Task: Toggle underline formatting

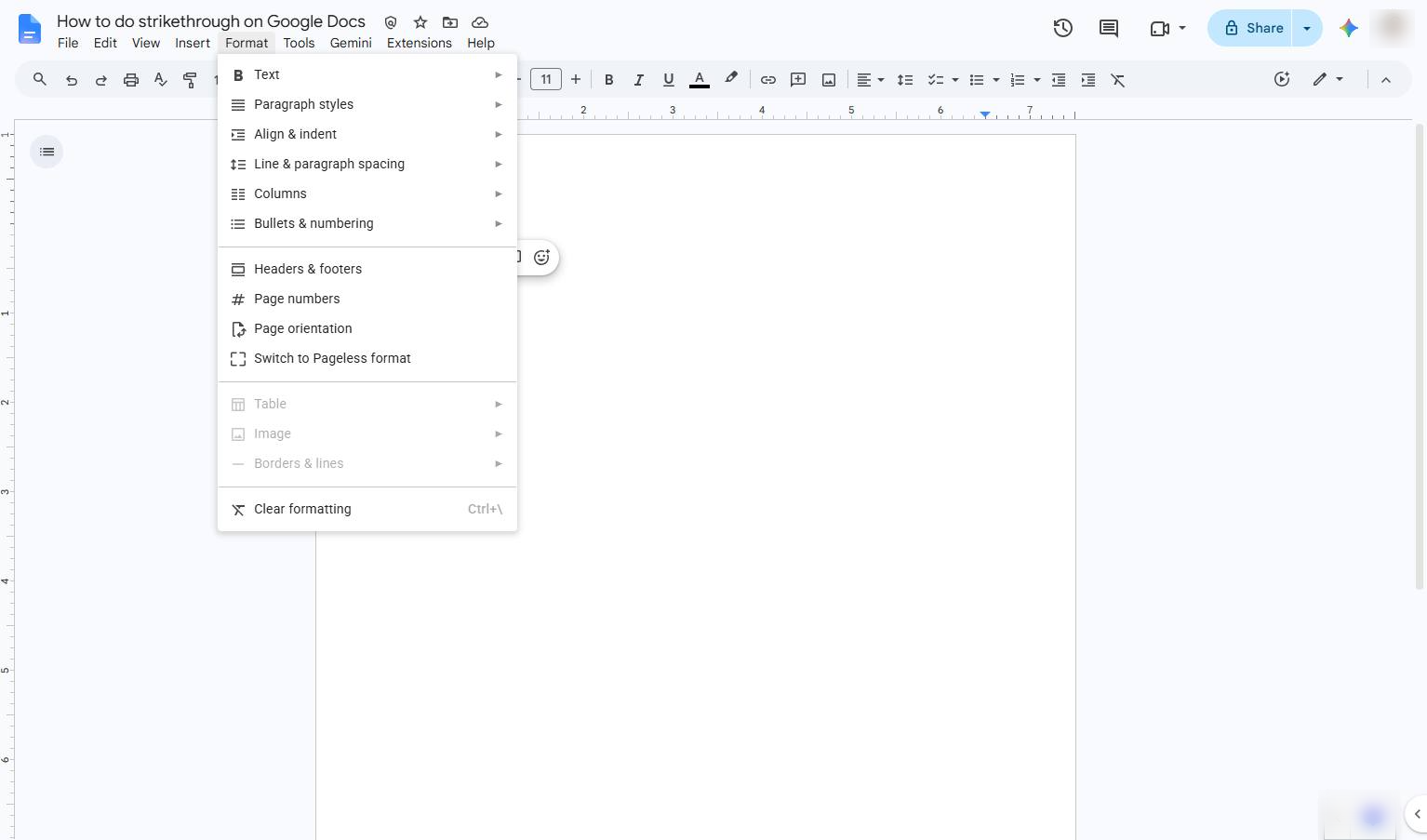Action: pos(669,80)
